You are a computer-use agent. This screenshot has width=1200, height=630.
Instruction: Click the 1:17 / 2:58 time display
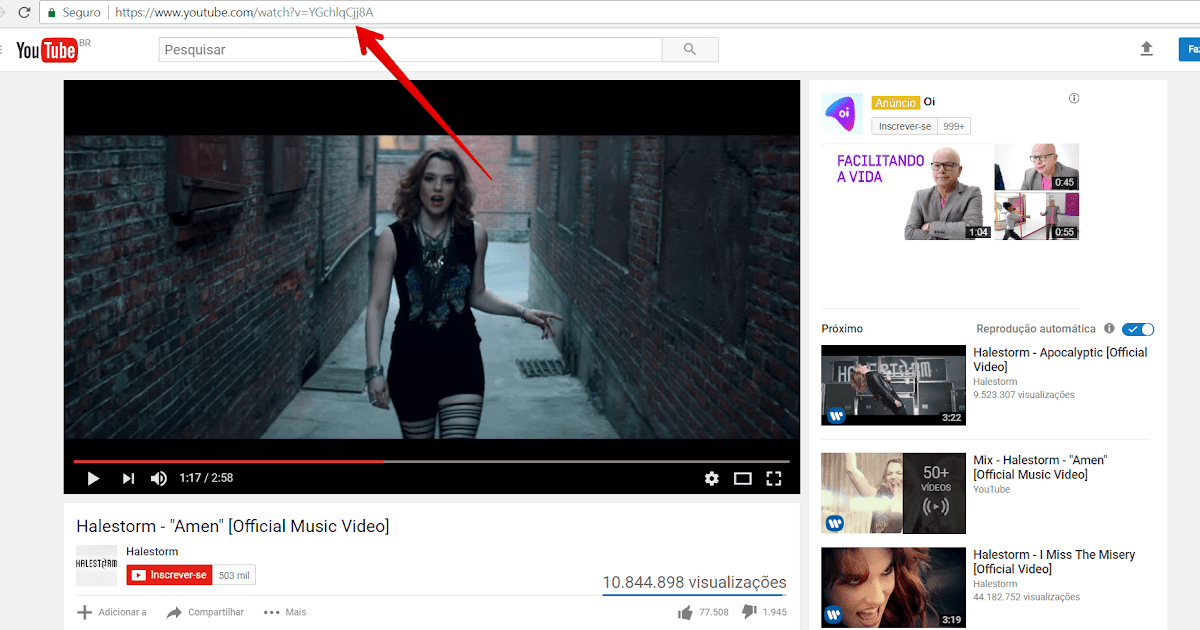pos(206,478)
